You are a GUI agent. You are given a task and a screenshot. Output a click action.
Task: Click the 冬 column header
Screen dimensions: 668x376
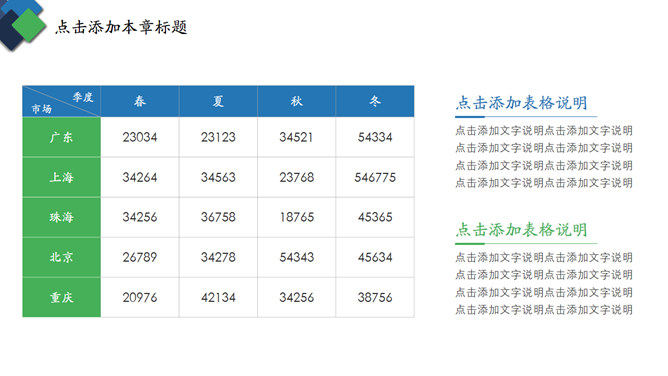(x=375, y=101)
